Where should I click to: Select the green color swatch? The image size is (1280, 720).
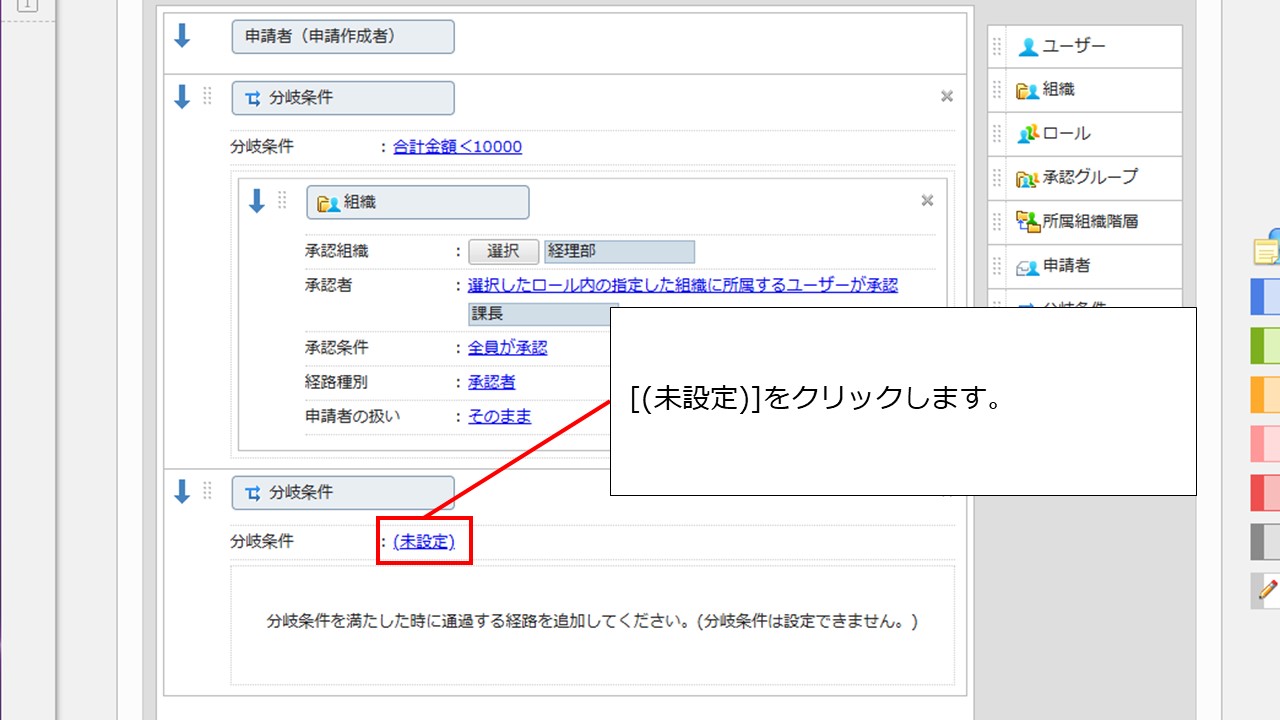pyautogui.click(x=1265, y=345)
